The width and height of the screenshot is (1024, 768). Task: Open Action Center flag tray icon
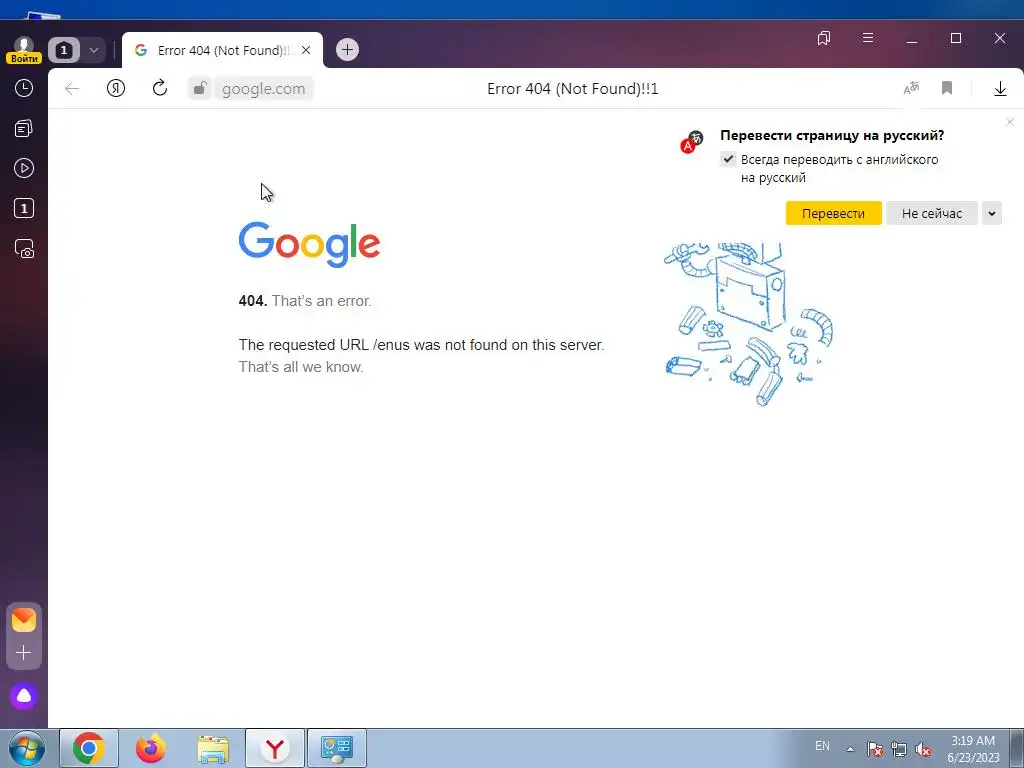coord(875,749)
